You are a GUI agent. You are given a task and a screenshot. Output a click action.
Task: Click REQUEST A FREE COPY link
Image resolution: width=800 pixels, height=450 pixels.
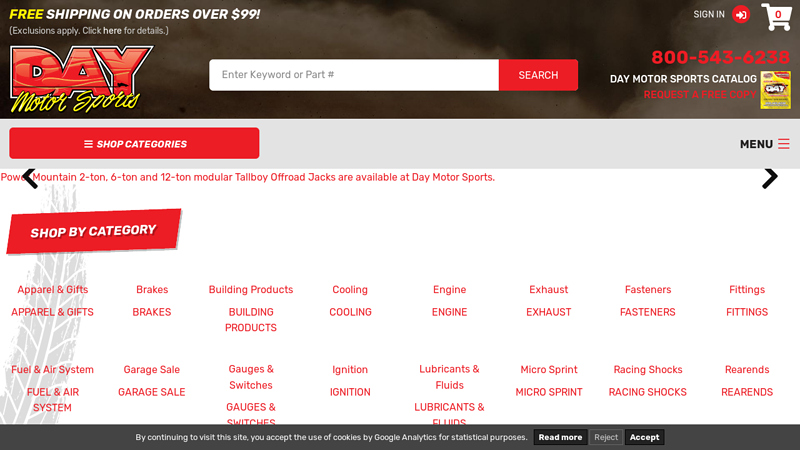click(x=699, y=94)
